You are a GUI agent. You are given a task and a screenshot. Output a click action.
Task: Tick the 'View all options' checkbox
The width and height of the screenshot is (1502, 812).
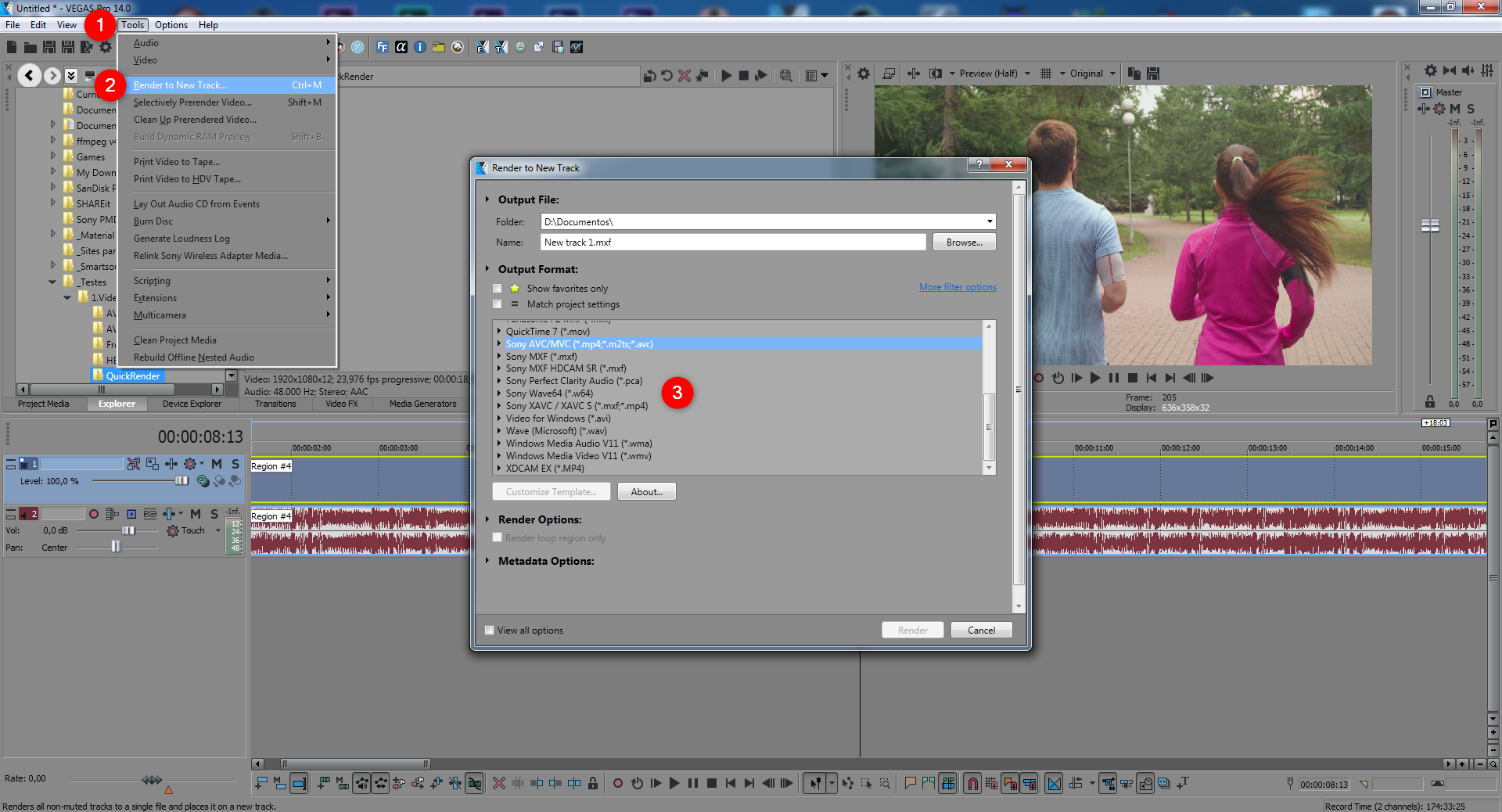click(490, 631)
